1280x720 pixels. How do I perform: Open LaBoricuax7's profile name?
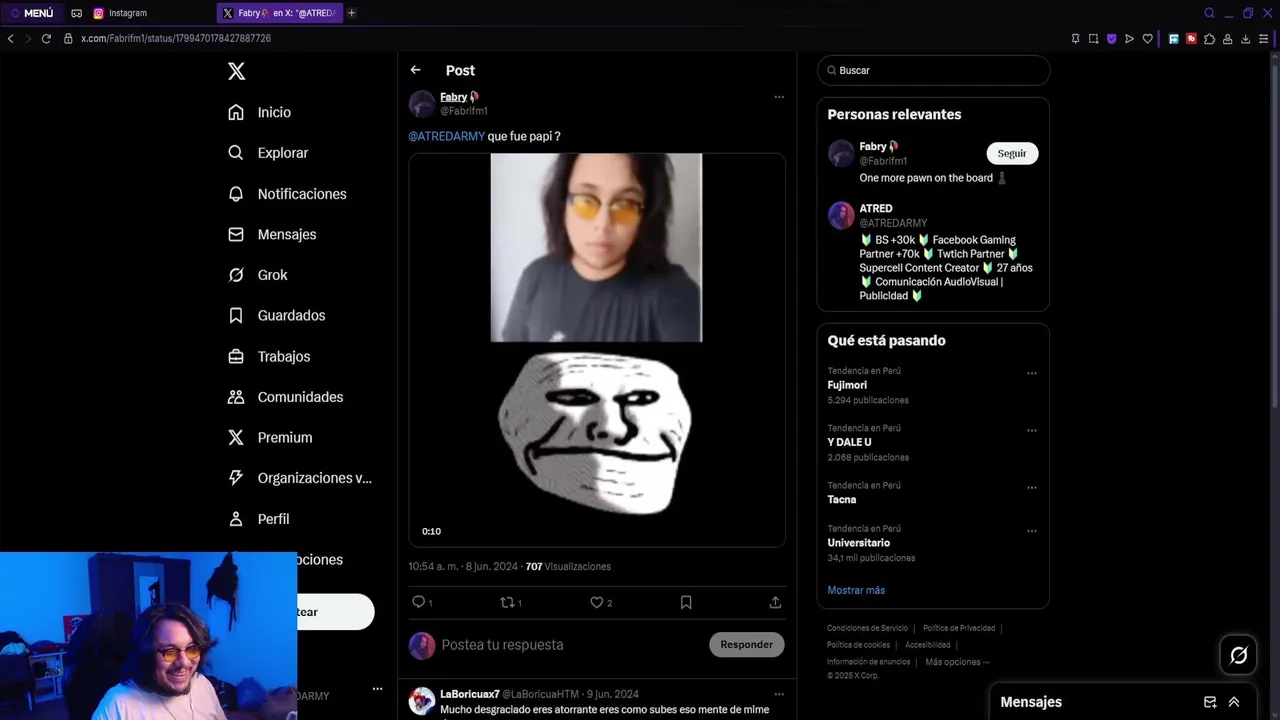(470, 694)
